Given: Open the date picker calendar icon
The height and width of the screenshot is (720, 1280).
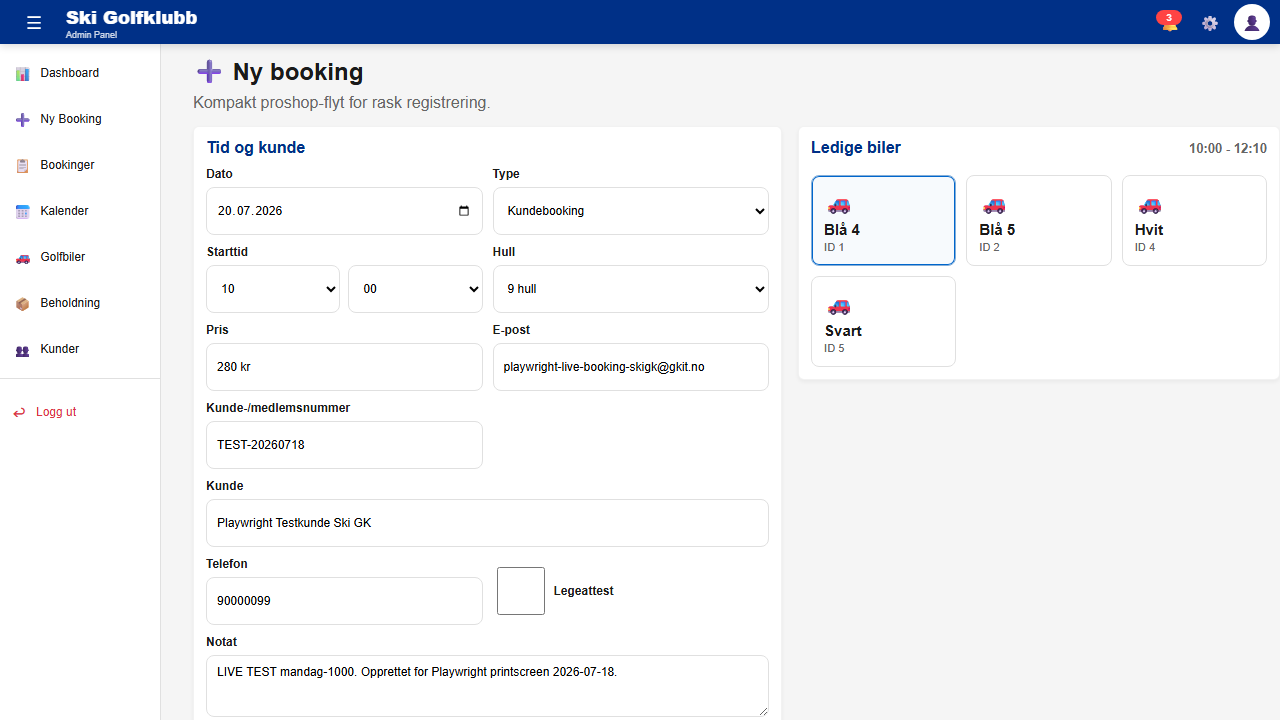Looking at the screenshot, I should point(464,211).
